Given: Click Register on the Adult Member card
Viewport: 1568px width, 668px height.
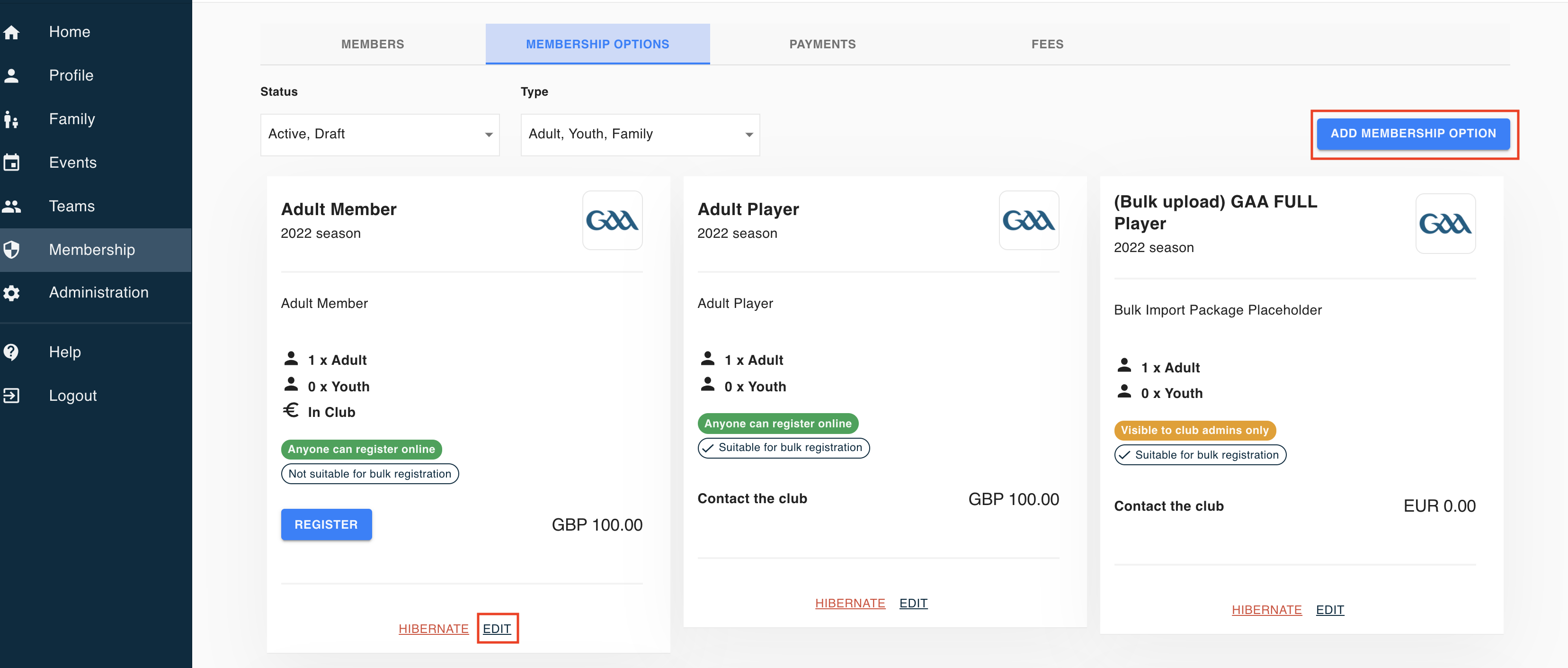Looking at the screenshot, I should (x=326, y=524).
